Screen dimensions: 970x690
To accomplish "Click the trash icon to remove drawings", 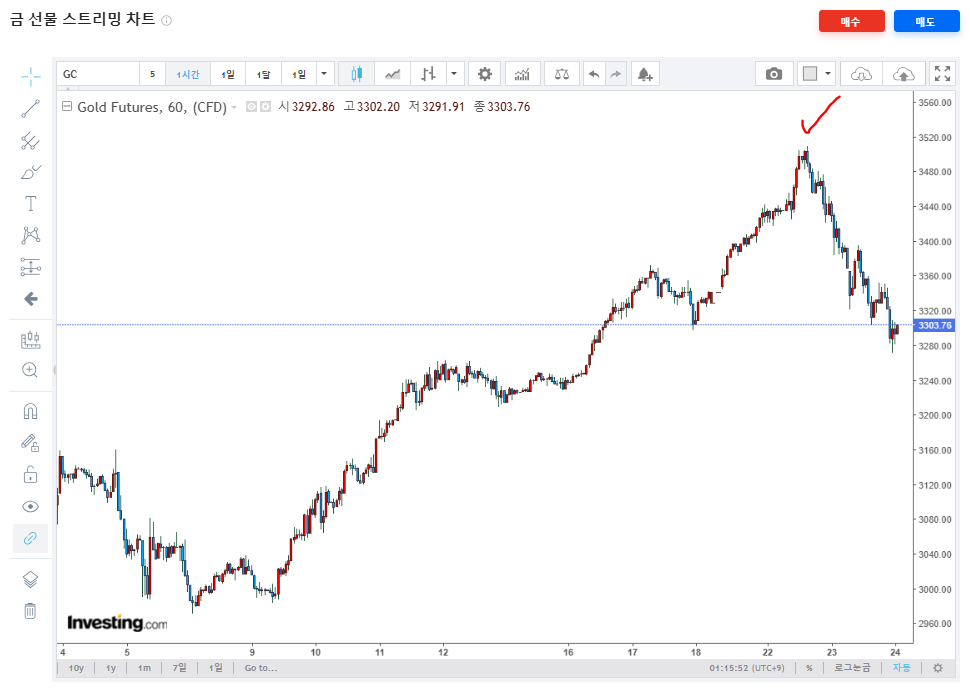I will pyautogui.click(x=30, y=610).
